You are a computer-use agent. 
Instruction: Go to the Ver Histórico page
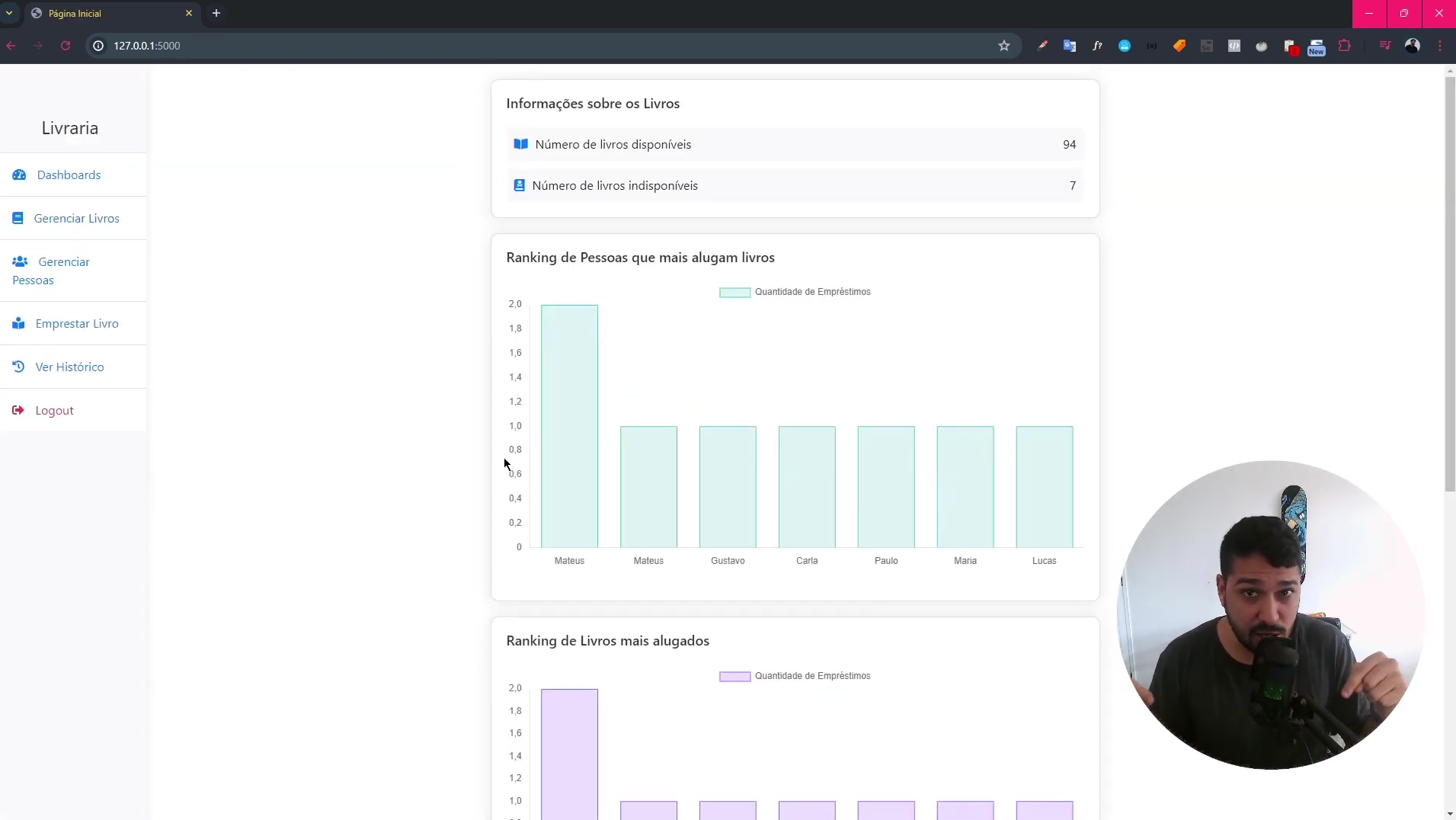69,367
